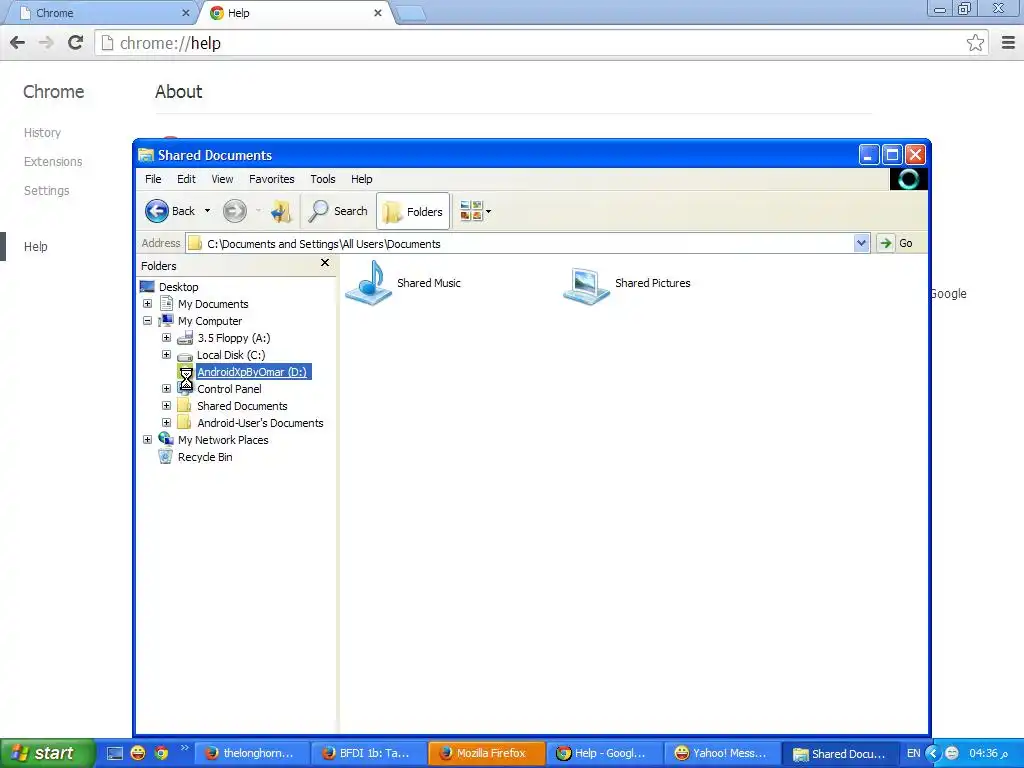
Task: Click Show Desktop quick launch icon
Action: tap(115, 753)
